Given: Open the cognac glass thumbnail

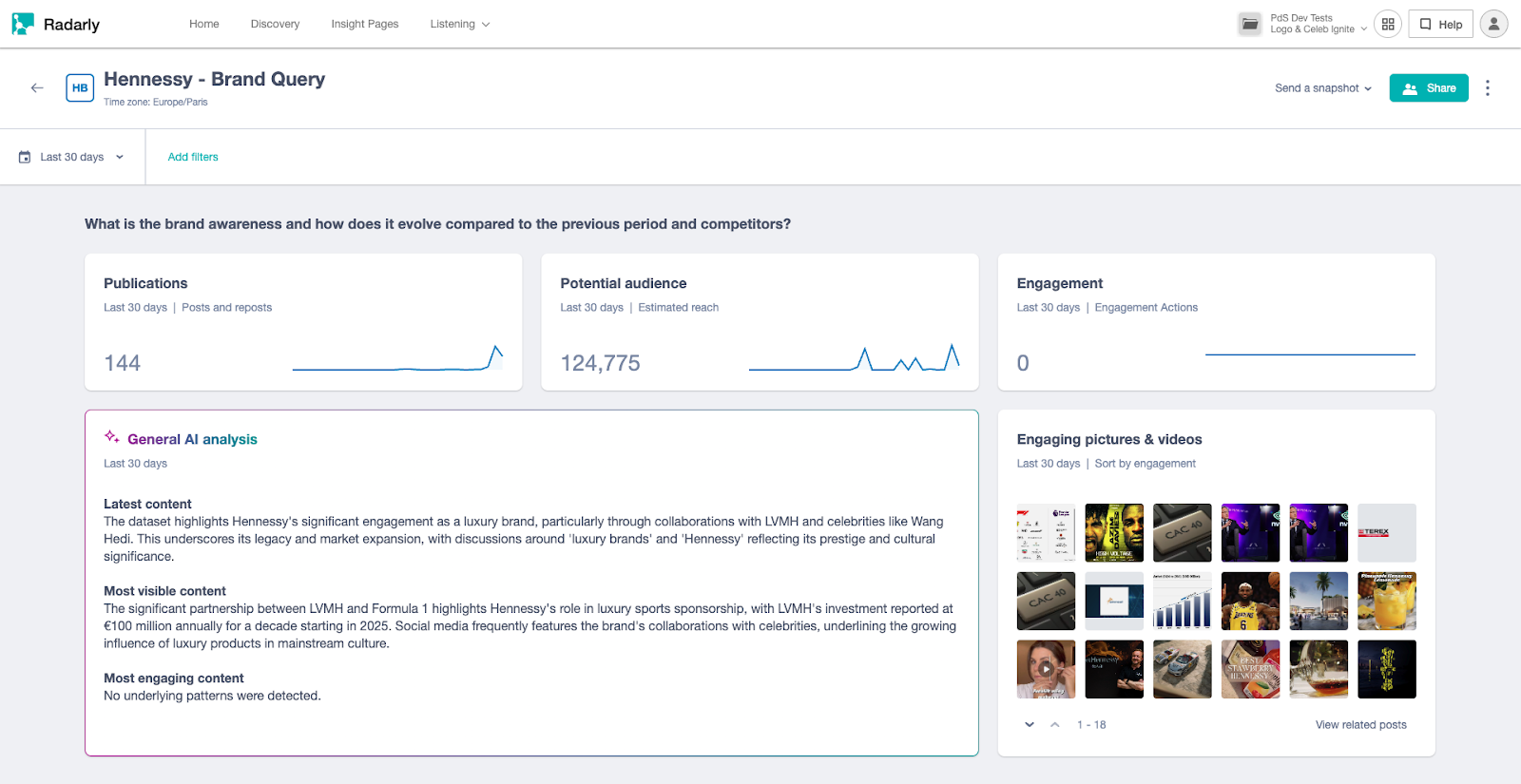Looking at the screenshot, I should tap(1319, 669).
